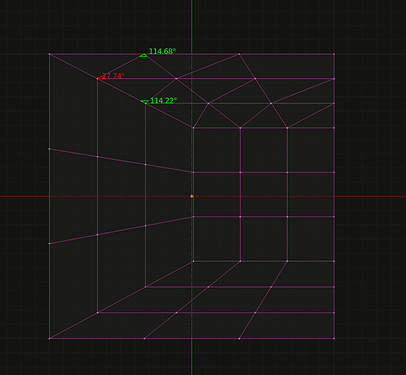406x375 pixels.
Task: Select the 114.22° angle measurement text
Action: [x=163, y=101]
